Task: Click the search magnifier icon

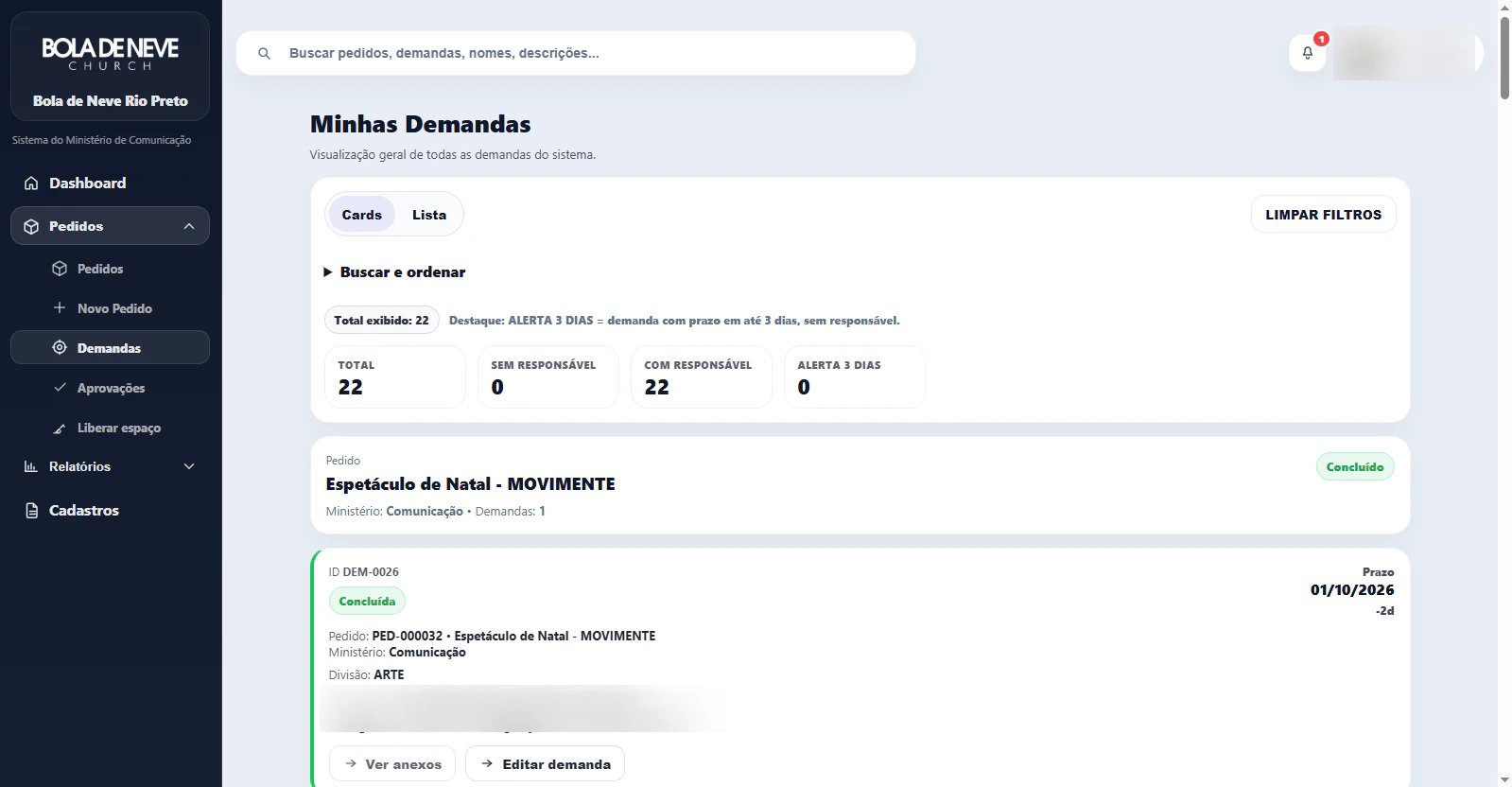Action: click(265, 54)
